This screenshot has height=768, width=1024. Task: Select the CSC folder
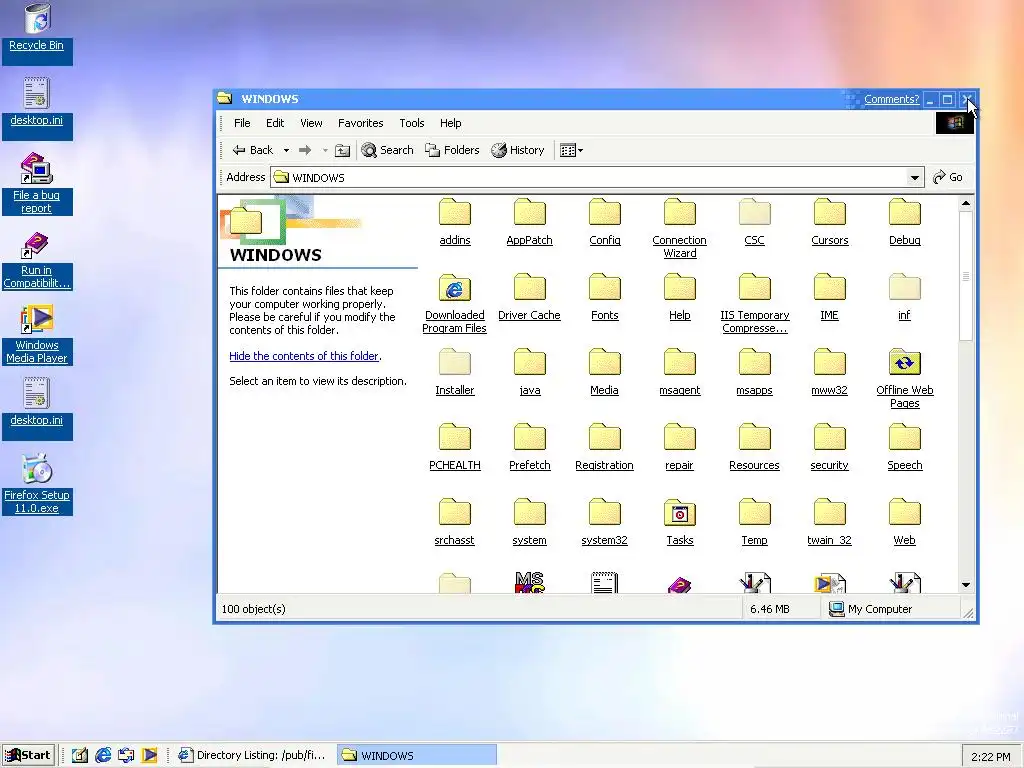point(754,221)
